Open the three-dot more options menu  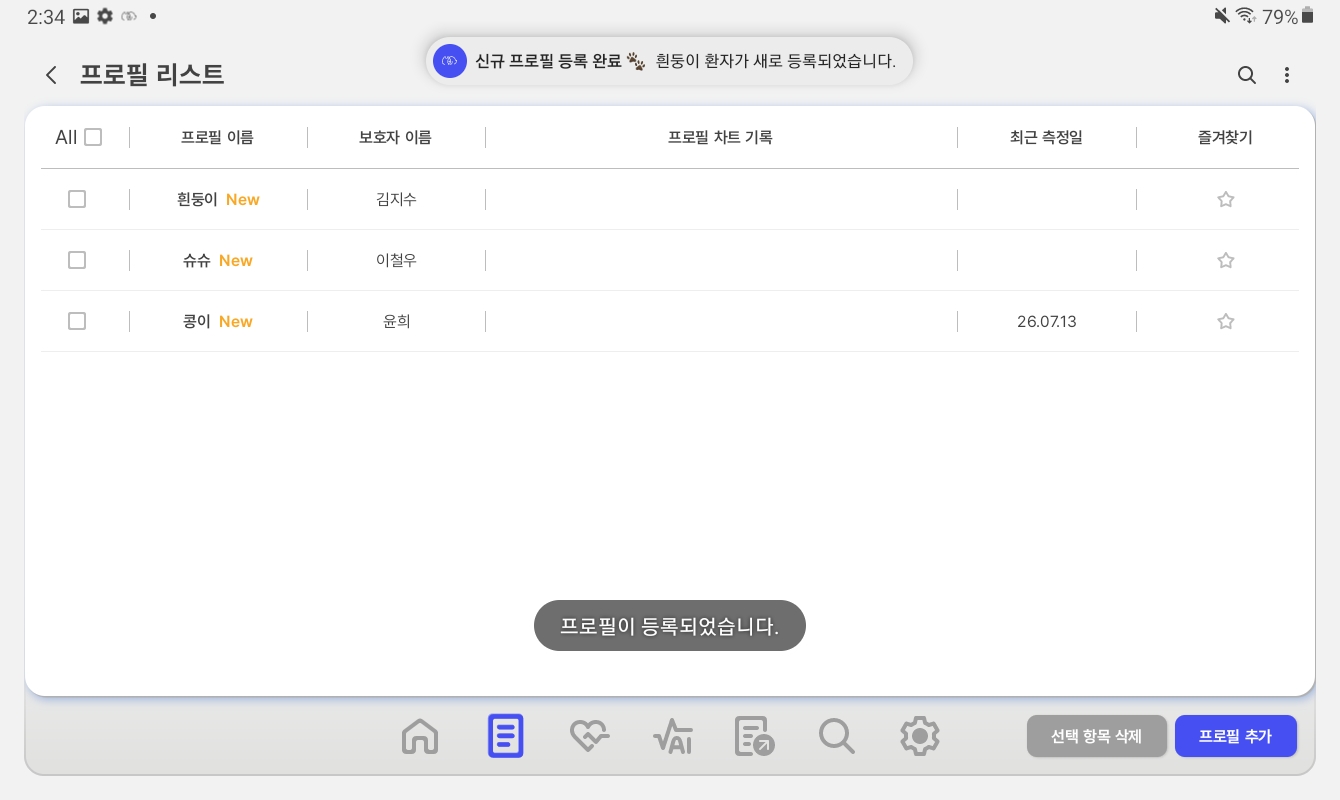[x=1287, y=75]
